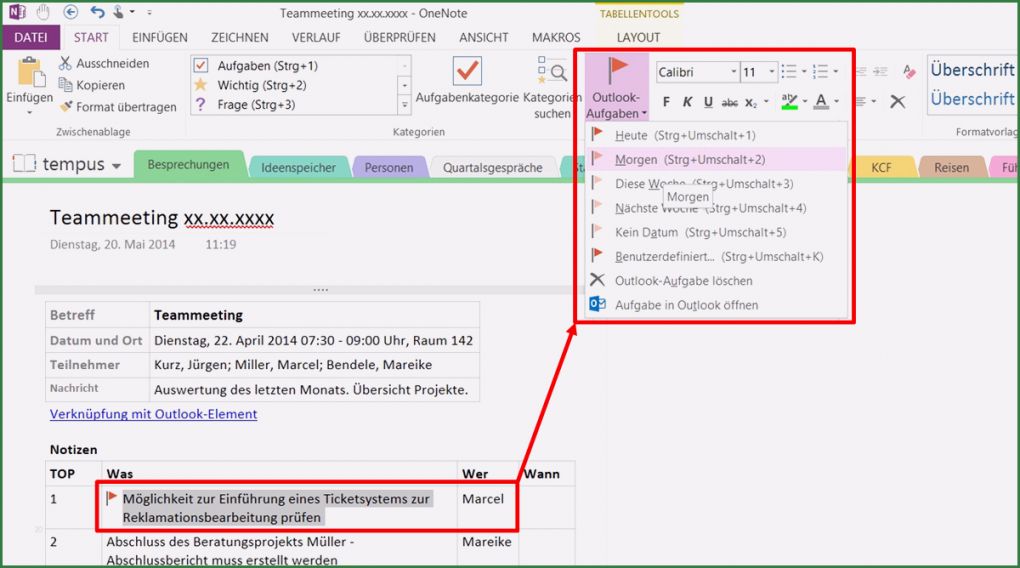The height and width of the screenshot is (568, 1020).
Task: Click the OneNote app icon in title bar
Action: (17, 12)
